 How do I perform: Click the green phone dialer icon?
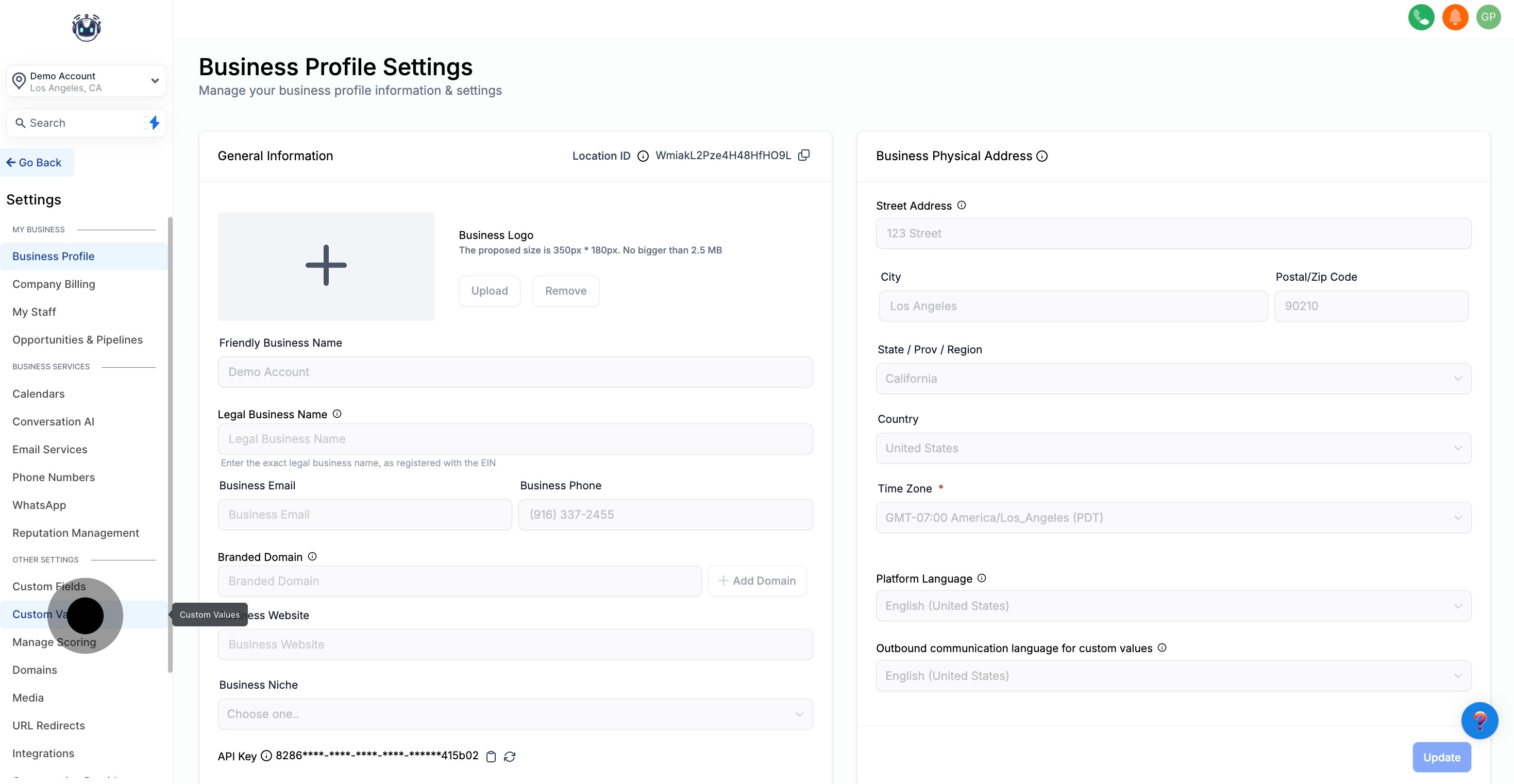1421,17
